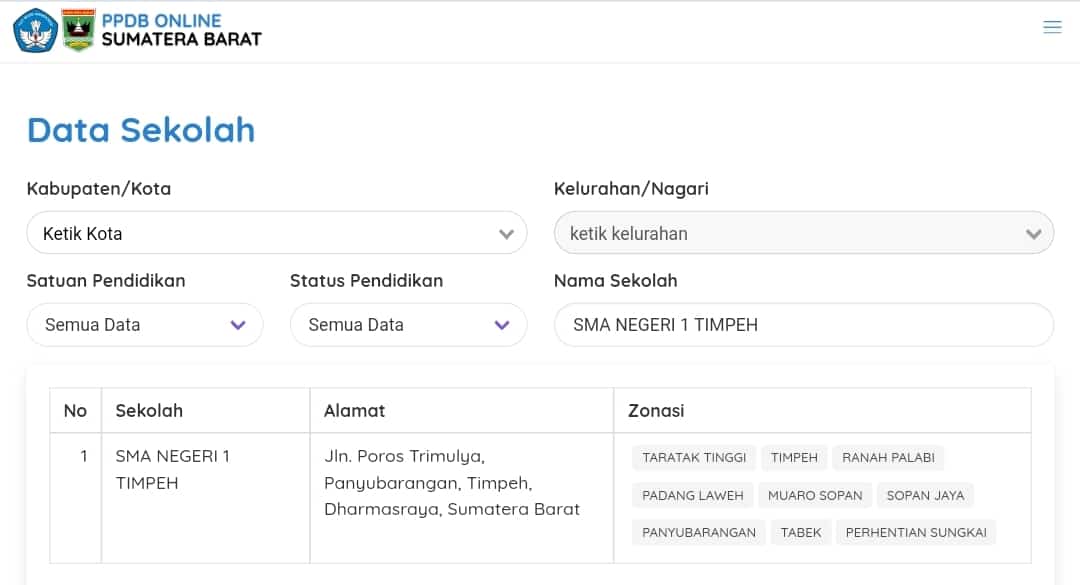Open the Satuan Pendidikan dropdown

(145, 325)
